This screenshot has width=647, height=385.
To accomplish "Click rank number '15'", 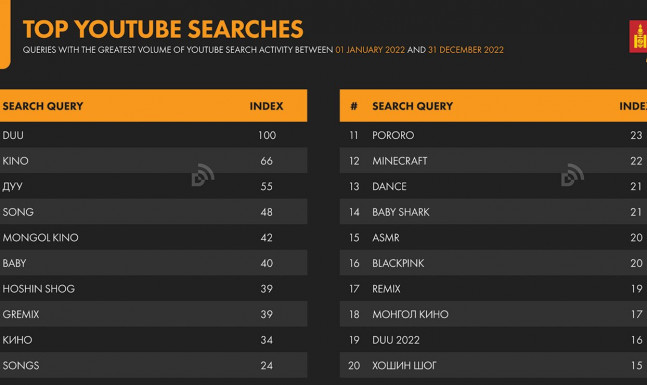I will [x=354, y=237].
